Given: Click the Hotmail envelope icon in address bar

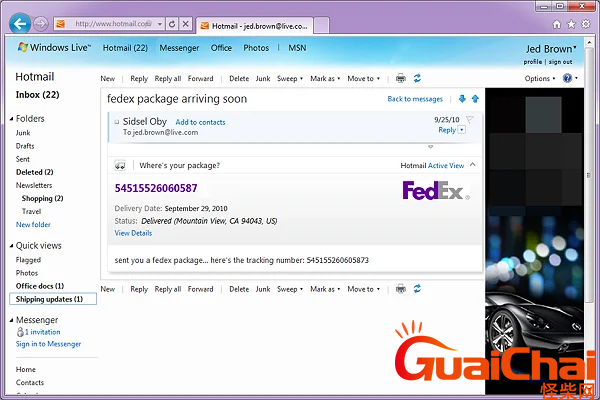Looking at the screenshot, I should [x=60, y=24].
